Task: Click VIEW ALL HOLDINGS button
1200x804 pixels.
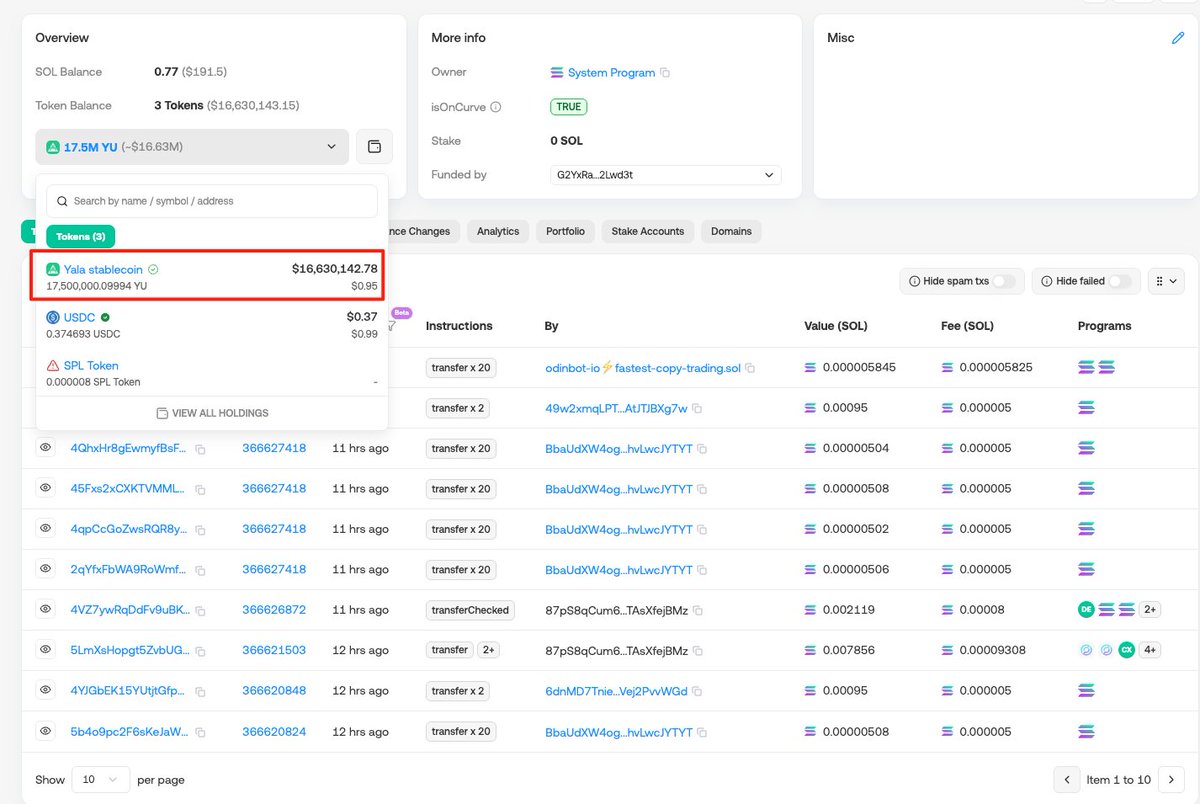Action: pos(212,413)
